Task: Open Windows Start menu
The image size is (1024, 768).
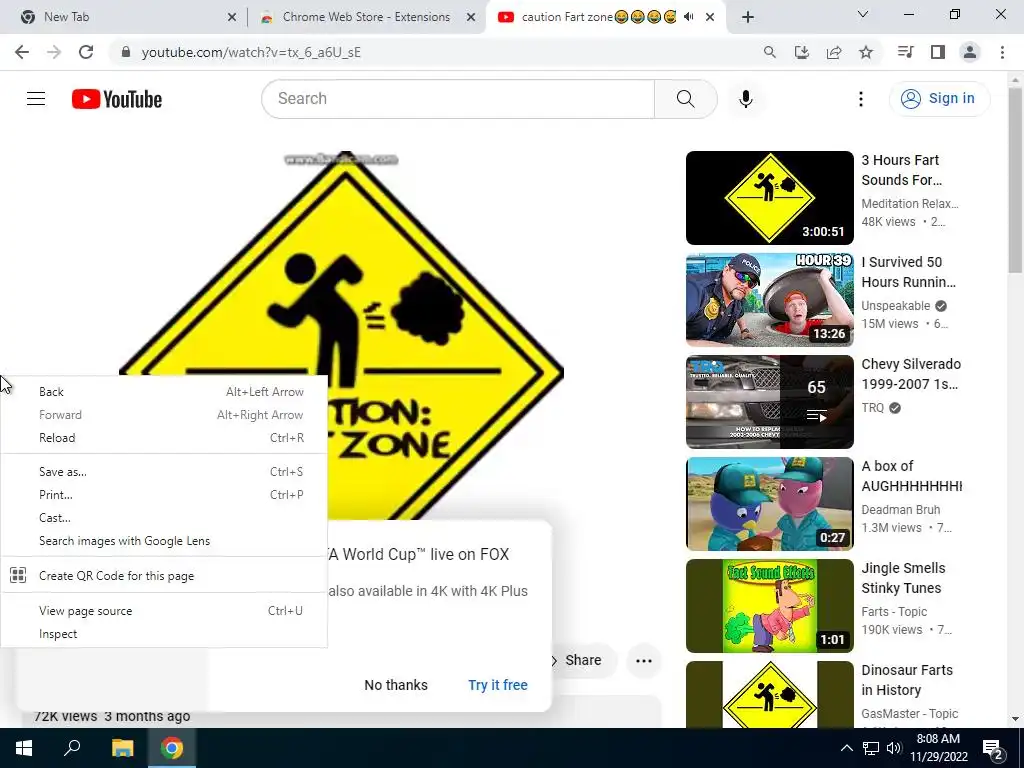Action: tap(24, 748)
